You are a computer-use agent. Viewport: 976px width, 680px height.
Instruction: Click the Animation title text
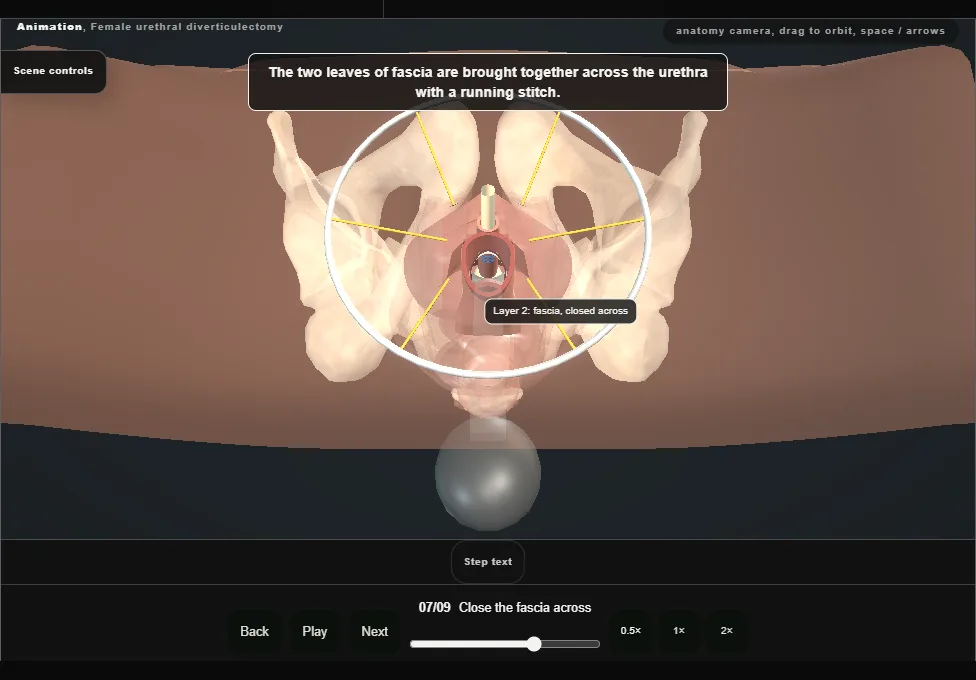coord(149,27)
